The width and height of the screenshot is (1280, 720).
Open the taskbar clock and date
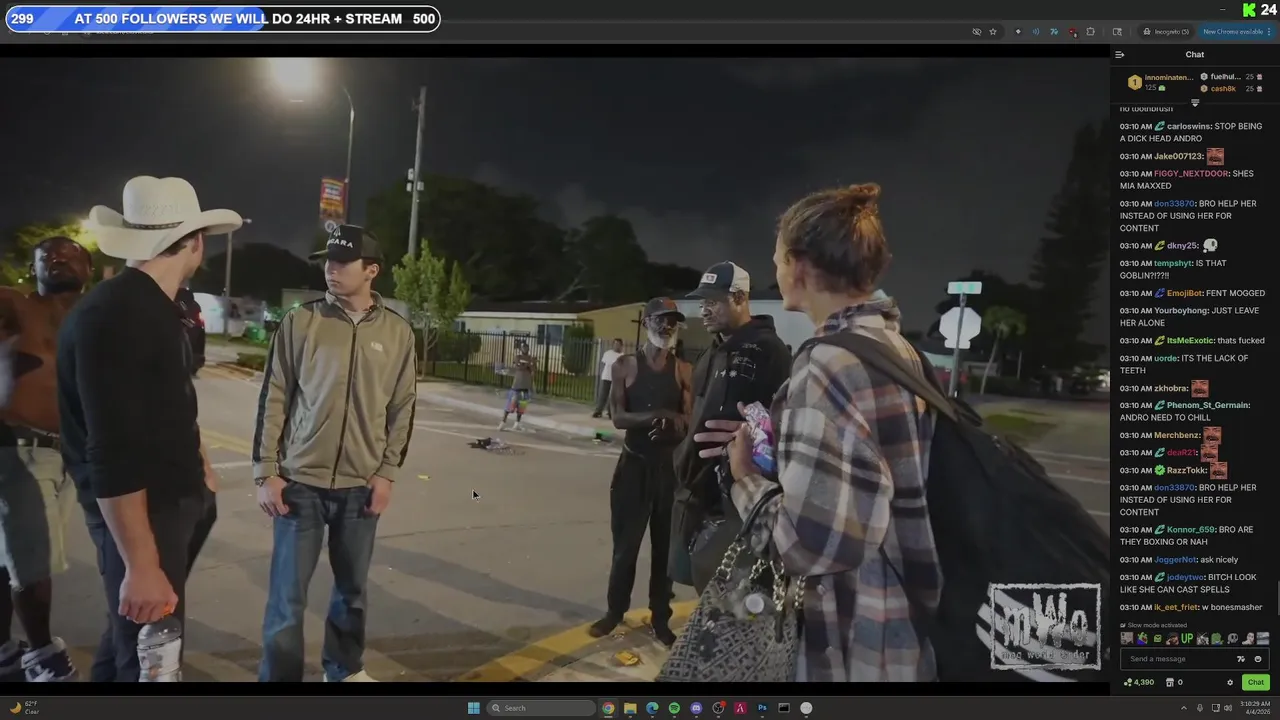pos(1255,708)
